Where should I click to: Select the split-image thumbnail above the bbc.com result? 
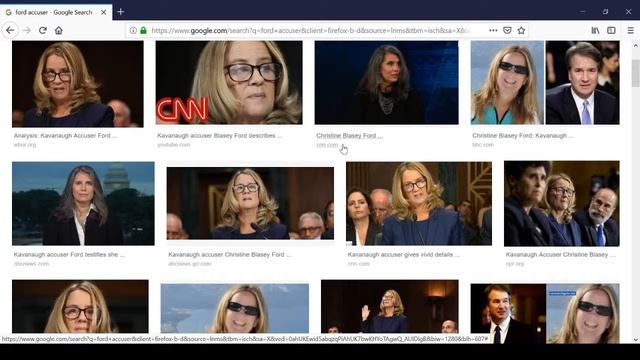[545, 82]
